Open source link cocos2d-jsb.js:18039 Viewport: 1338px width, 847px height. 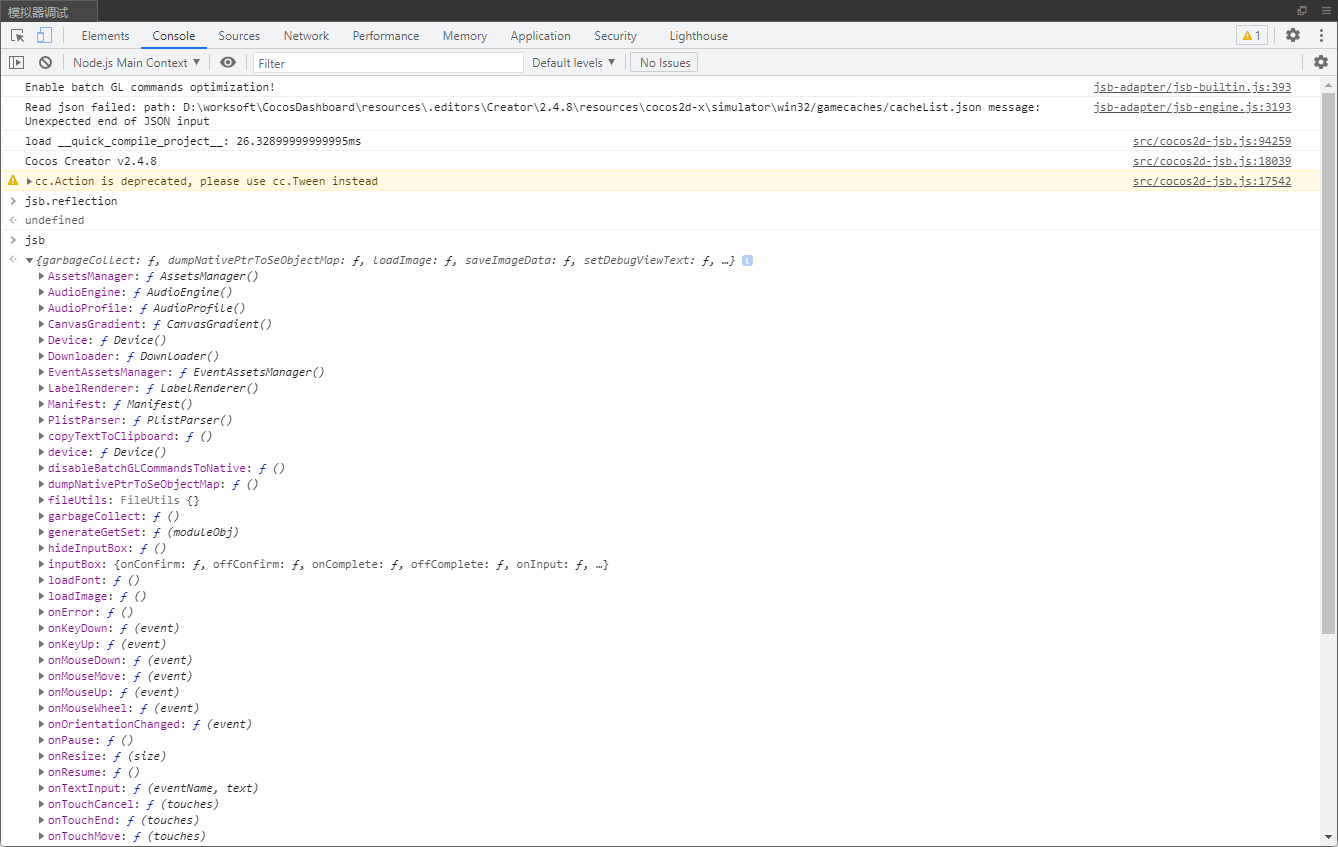click(x=1212, y=161)
